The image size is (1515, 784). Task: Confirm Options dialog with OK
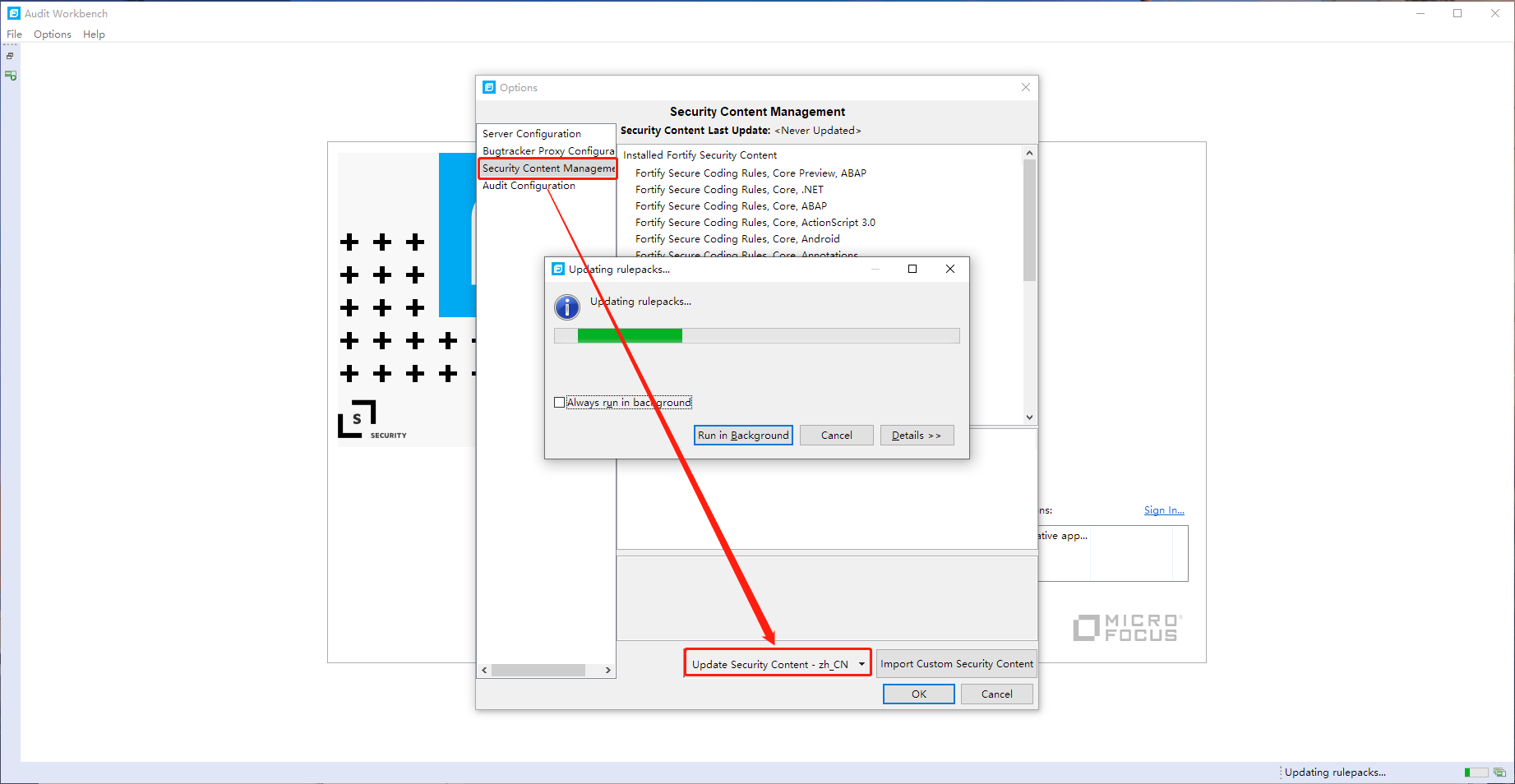(919, 694)
